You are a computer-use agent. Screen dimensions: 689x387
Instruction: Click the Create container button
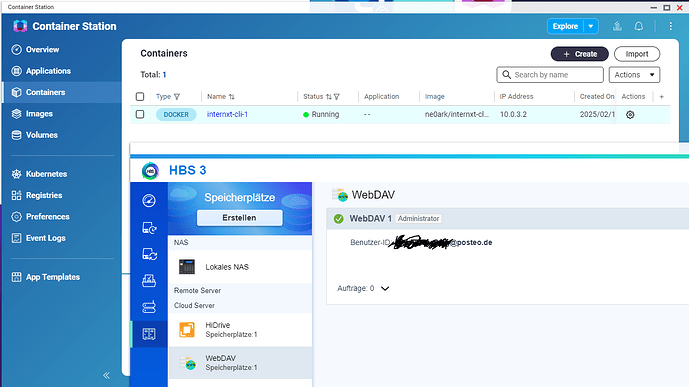[579, 54]
